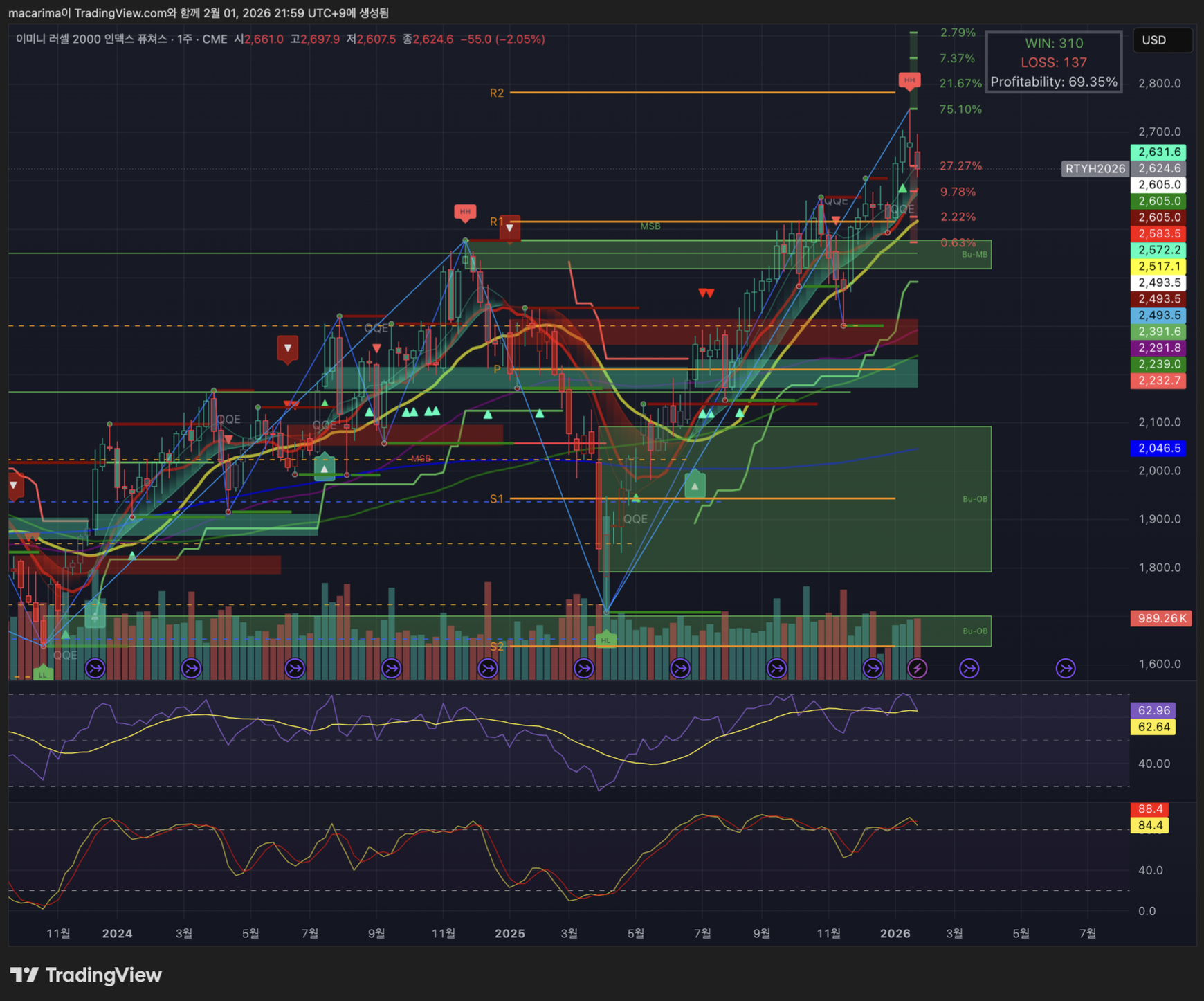Click the RTYH2026 symbol price label
1204x1001 pixels.
1095,168
